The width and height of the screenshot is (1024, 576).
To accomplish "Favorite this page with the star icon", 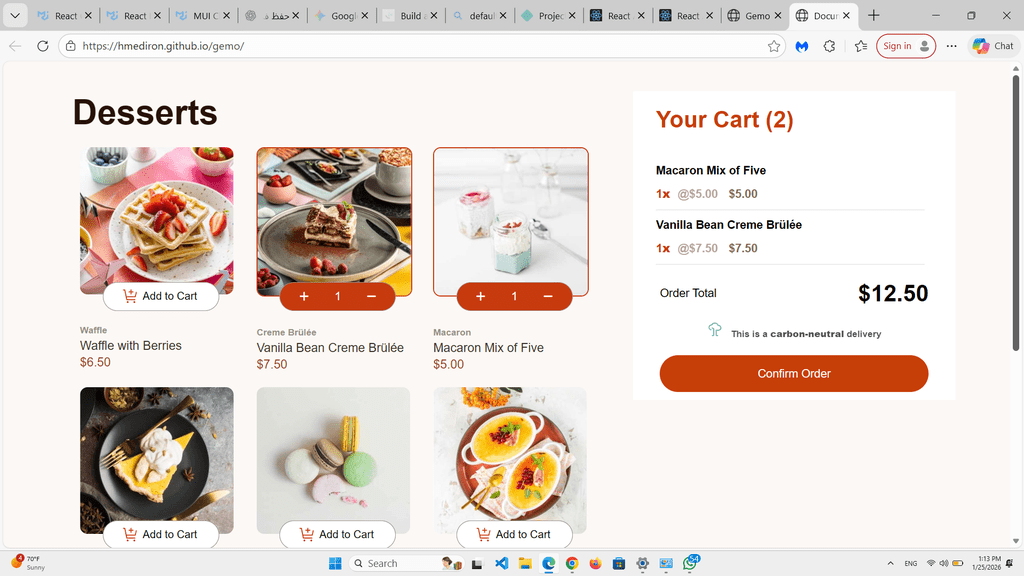I will click(774, 46).
